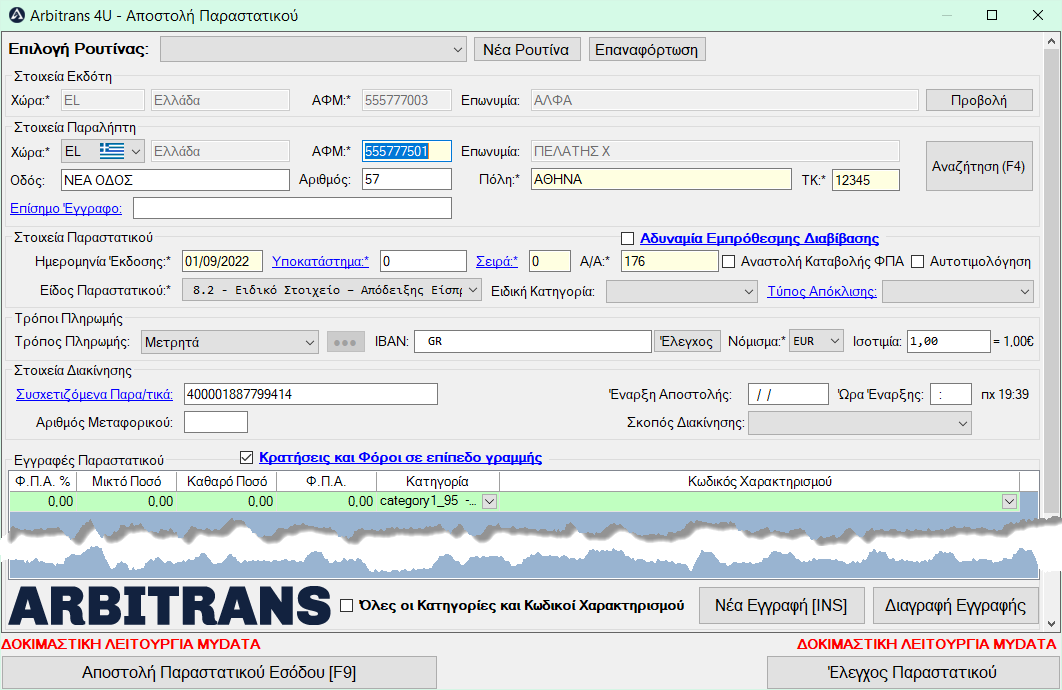
Task: Click the Επαναφόρτωση button
Action: click(647, 49)
